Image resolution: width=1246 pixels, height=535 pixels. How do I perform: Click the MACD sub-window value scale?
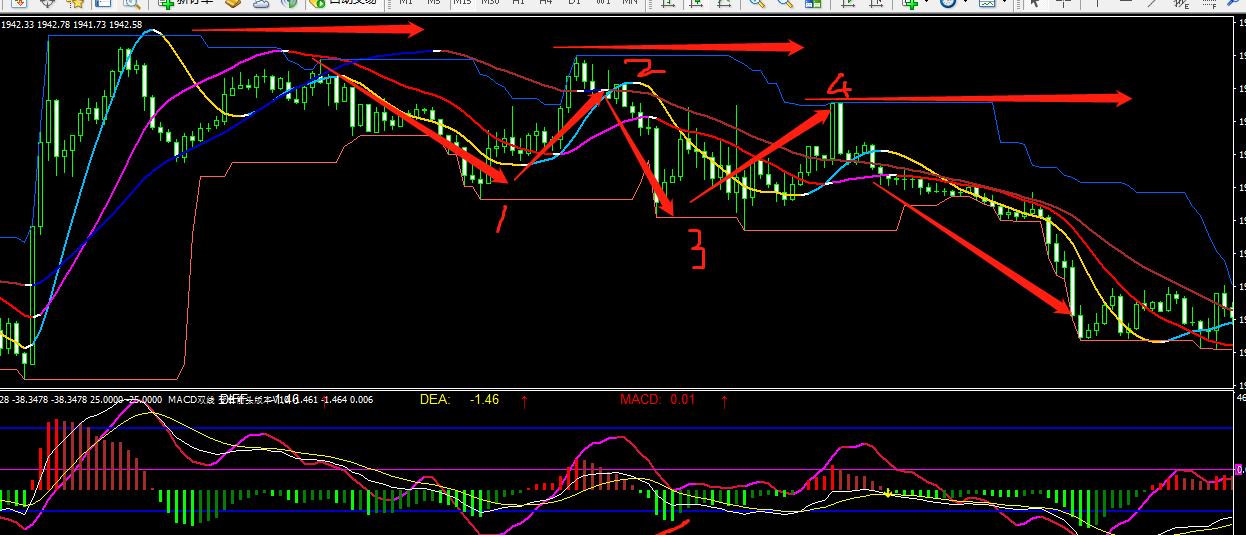[1240, 464]
